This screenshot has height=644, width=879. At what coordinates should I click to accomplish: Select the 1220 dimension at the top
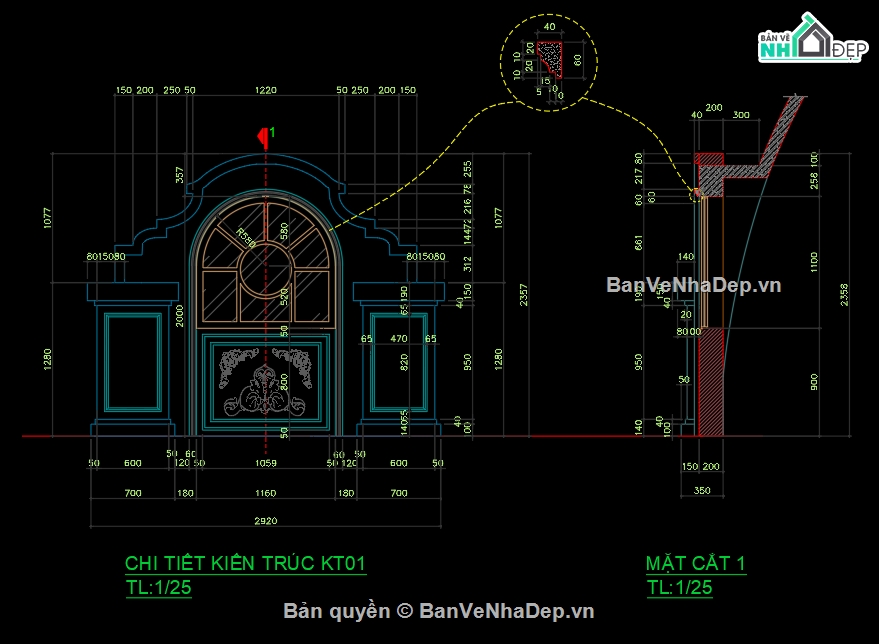[x=264, y=91]
